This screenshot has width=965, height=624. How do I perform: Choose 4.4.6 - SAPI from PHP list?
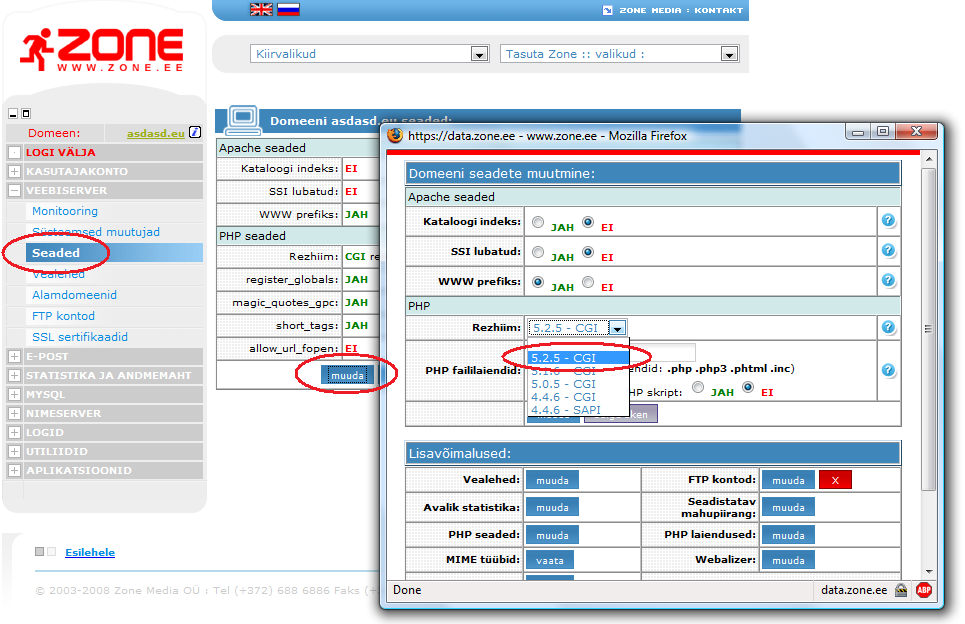click(578, 410)
